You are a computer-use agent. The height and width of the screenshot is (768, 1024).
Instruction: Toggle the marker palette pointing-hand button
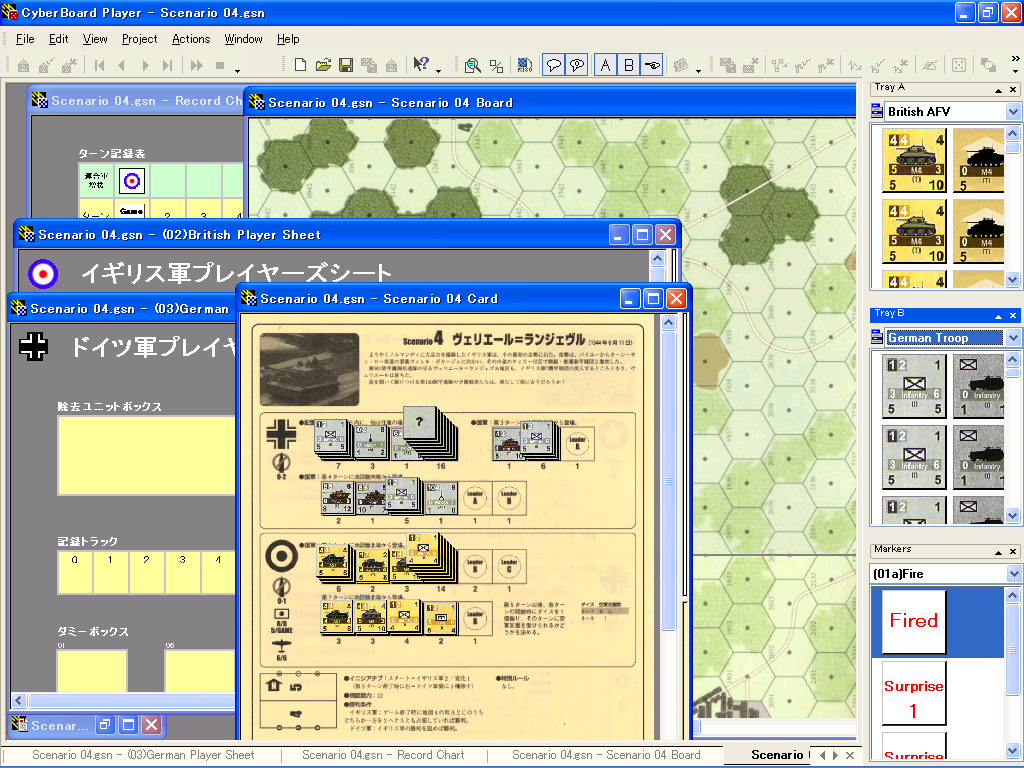tap(652, 65)
